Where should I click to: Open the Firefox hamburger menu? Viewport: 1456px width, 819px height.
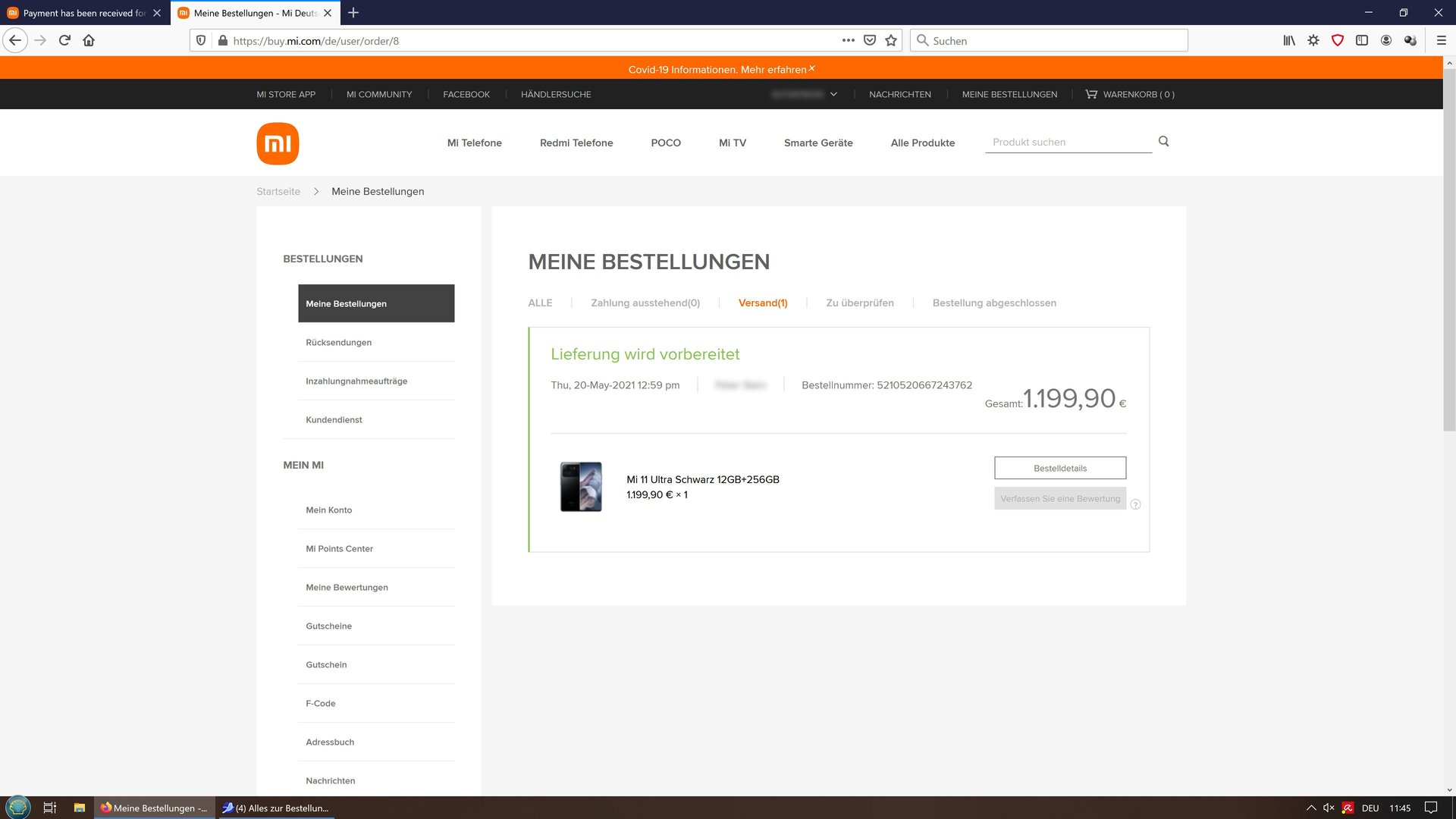[1441, 40]
